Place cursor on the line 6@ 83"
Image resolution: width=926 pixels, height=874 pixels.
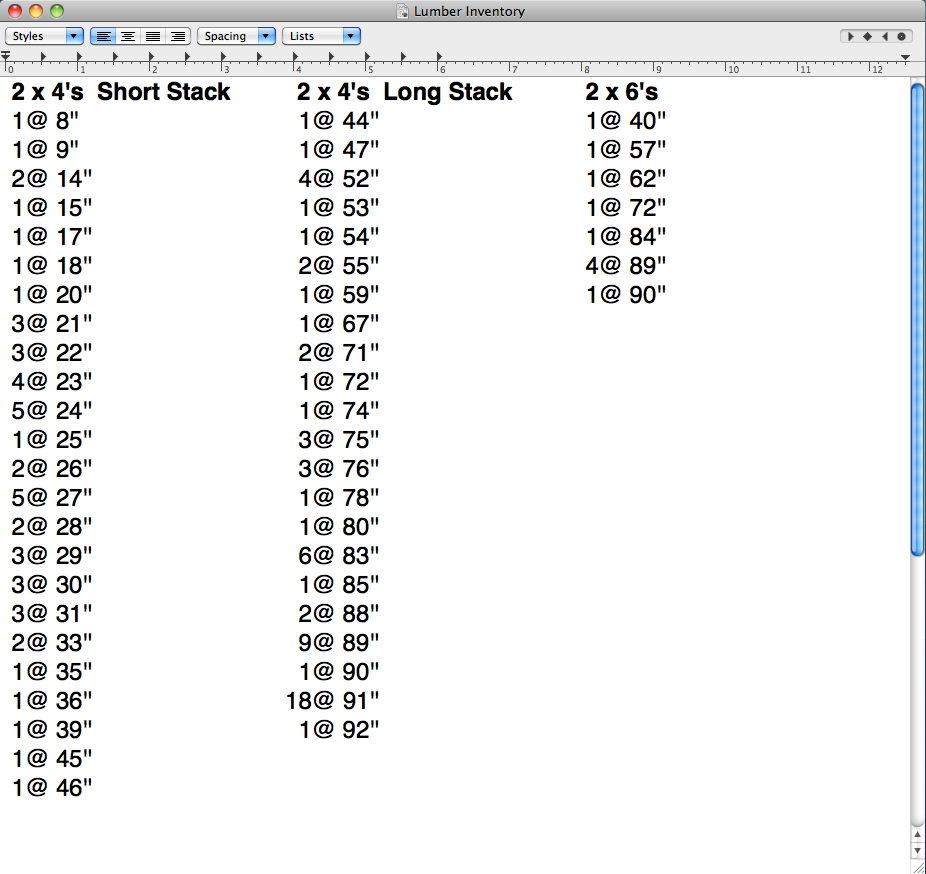(x=338, y=556)
